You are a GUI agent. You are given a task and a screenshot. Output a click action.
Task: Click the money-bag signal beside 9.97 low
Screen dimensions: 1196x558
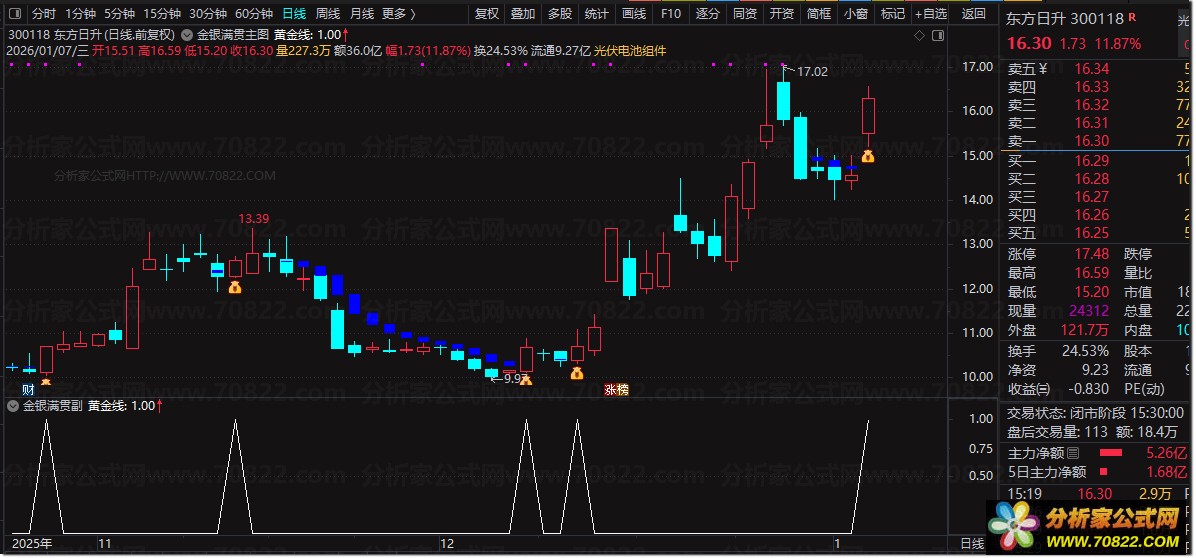tap(526, 379)
